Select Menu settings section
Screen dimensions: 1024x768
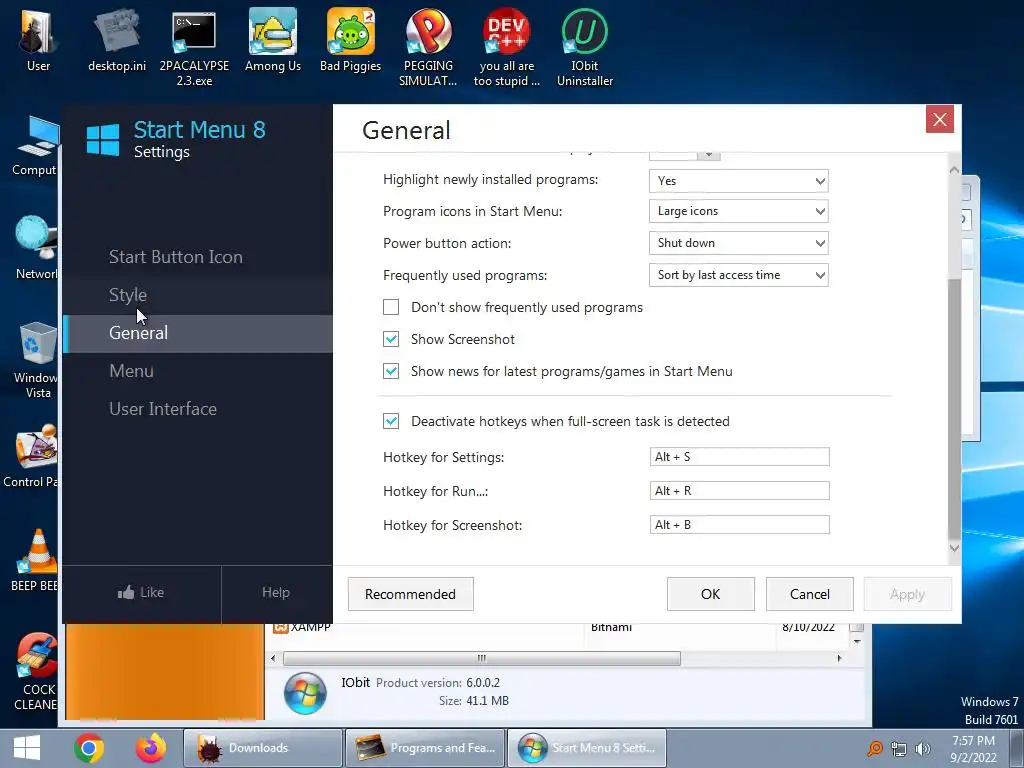click(198, 371)
